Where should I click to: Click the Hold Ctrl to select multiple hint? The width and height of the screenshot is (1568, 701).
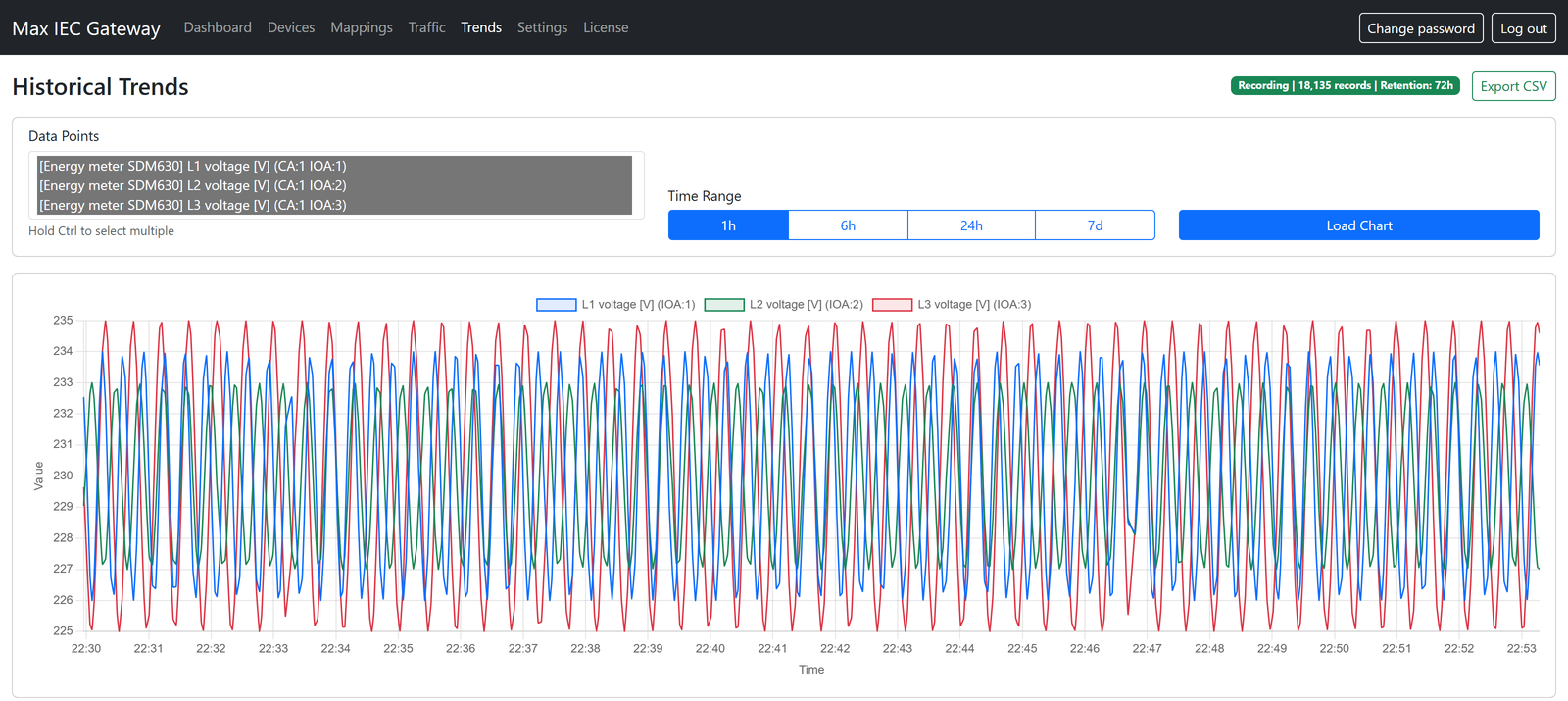101,231
